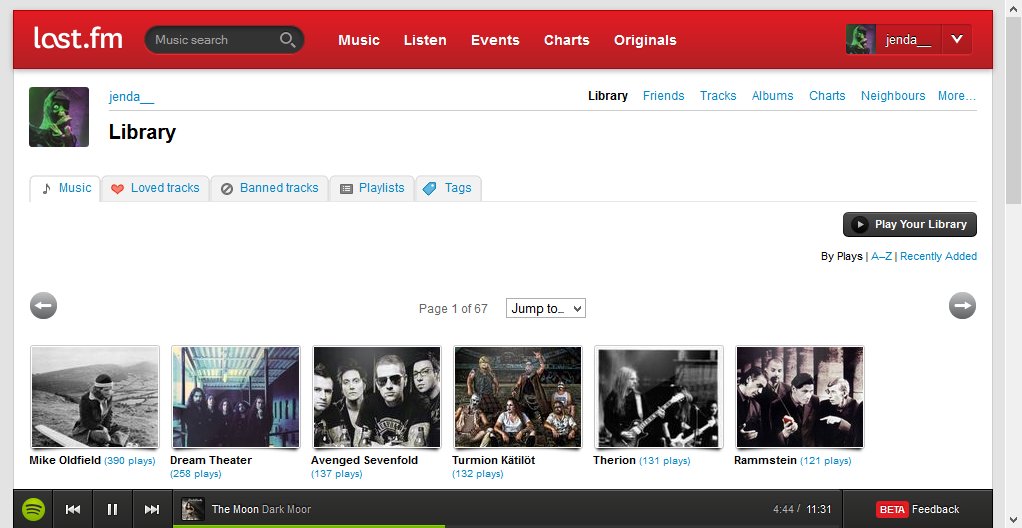Sort library A–Z
This screenshot has width=1022, height=528.
tap(881, 256)
